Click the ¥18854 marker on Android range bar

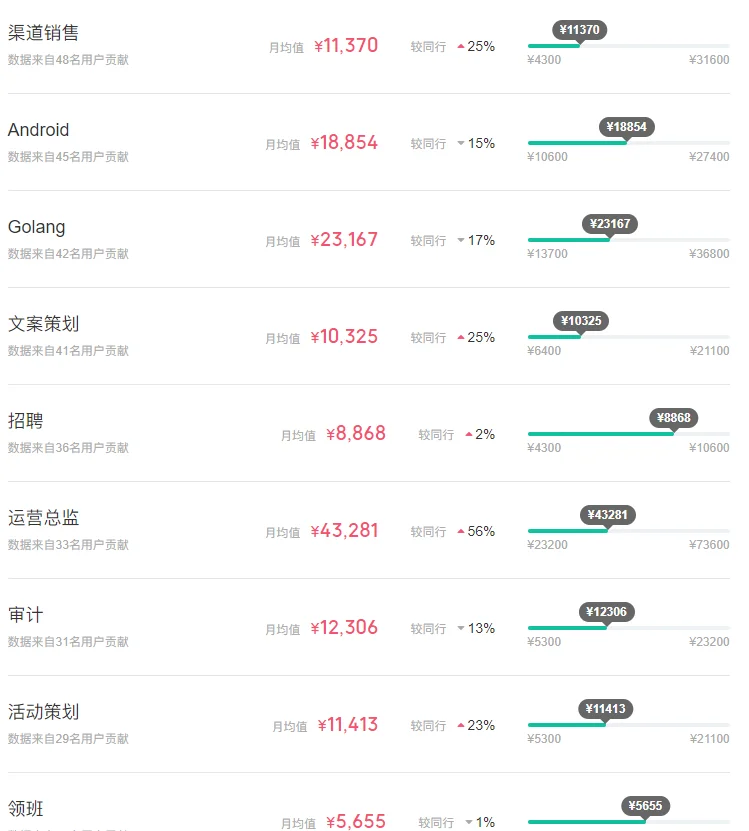(x=627, y=127)
